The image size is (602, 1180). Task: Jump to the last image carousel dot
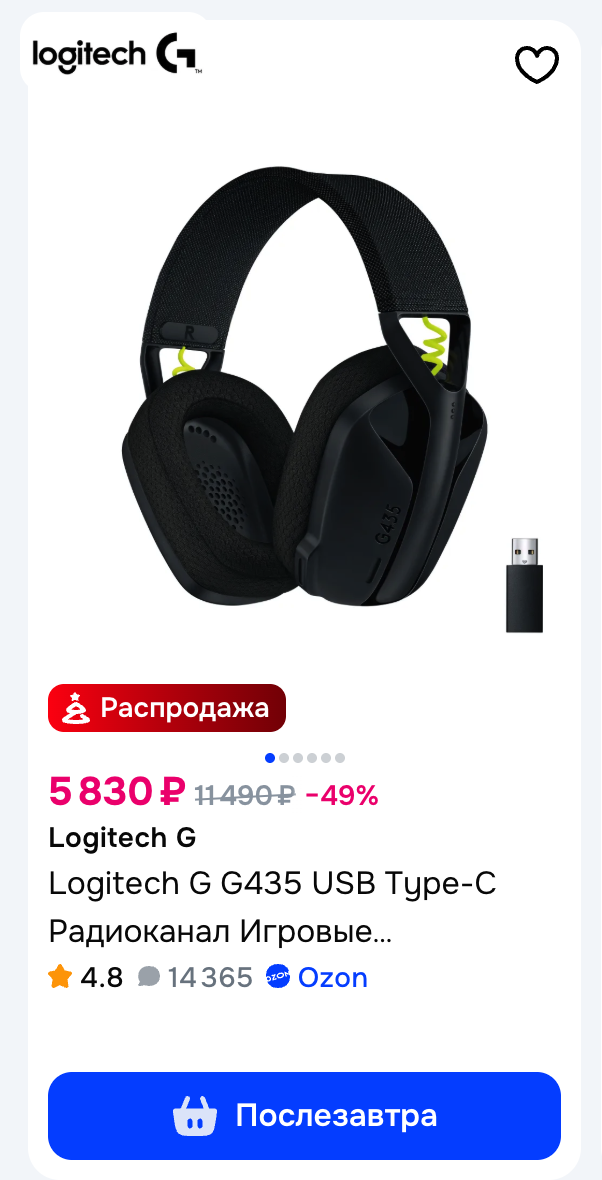tap(339, 758)
